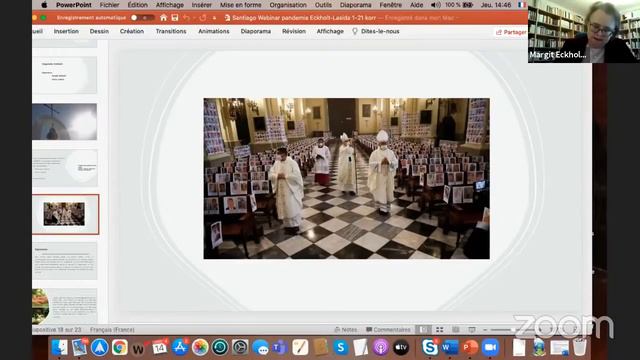
Task: Open PowerPoint from the Dock
Action: tap(470, 347)
